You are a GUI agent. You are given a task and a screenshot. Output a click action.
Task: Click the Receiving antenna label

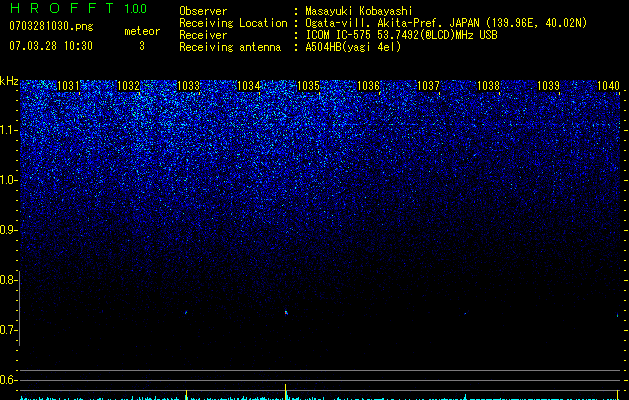tap(230, 47)
